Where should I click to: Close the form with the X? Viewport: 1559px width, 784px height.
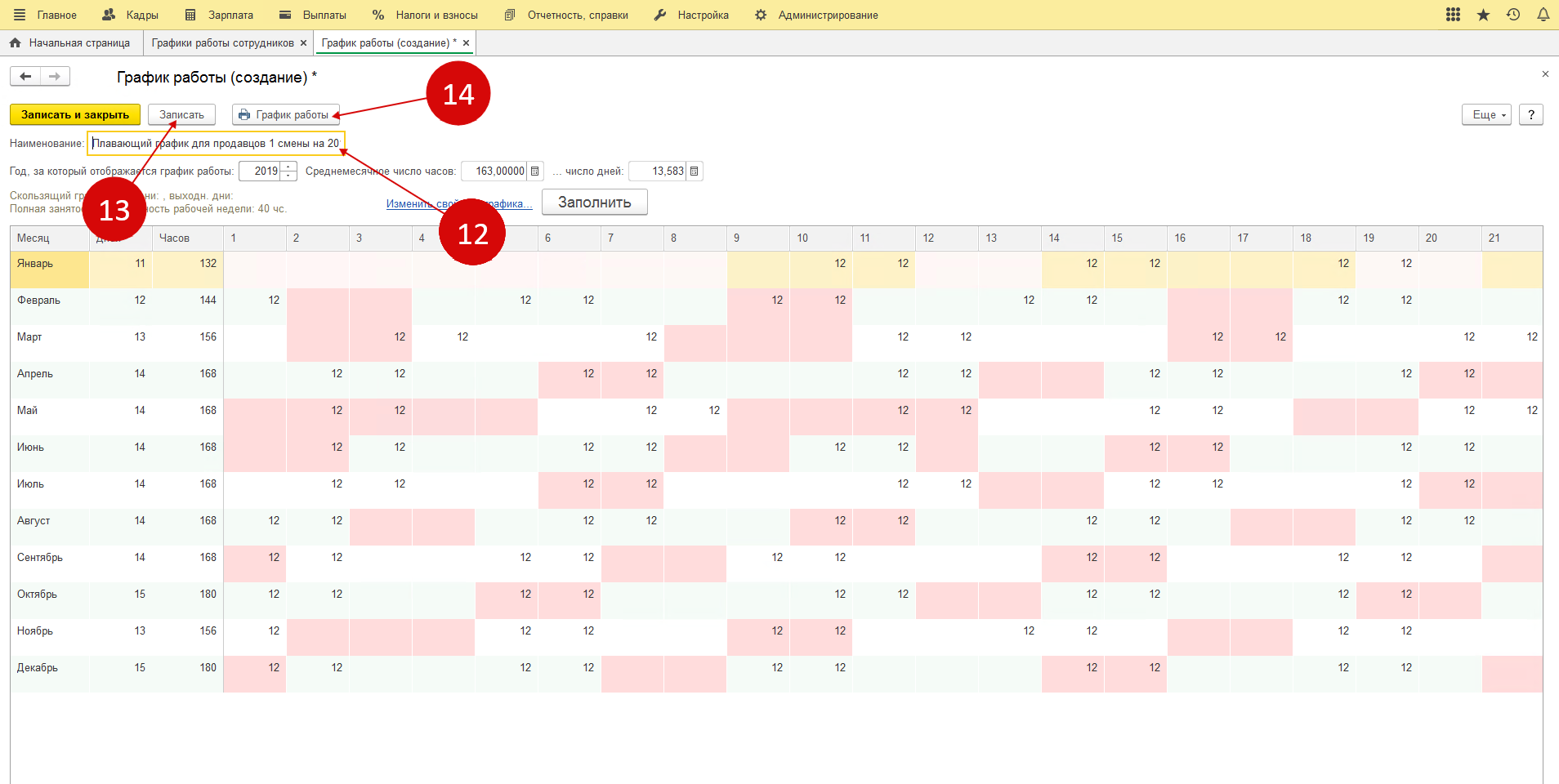coord(1545,74)
